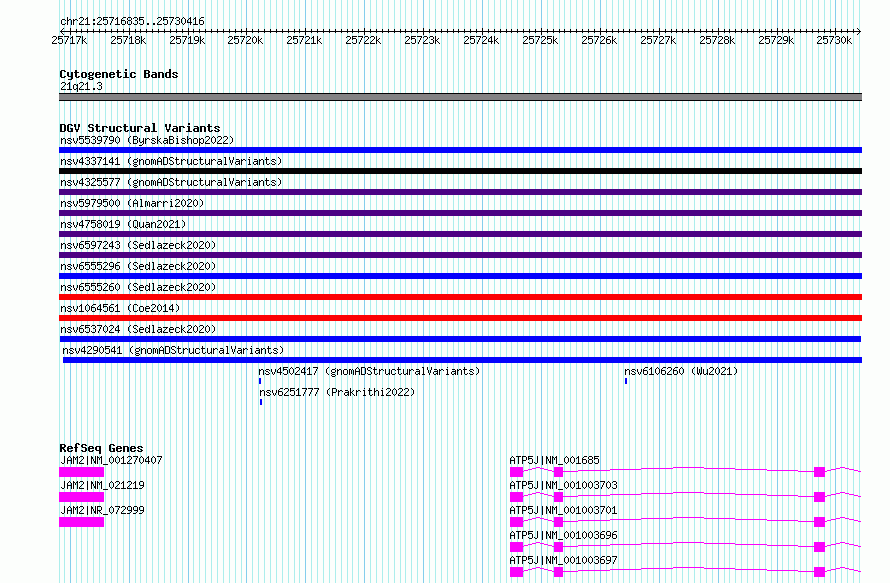Click the purple bar for nsv5979500
This screenshot has width=890, height=583.
click(460, 213)
